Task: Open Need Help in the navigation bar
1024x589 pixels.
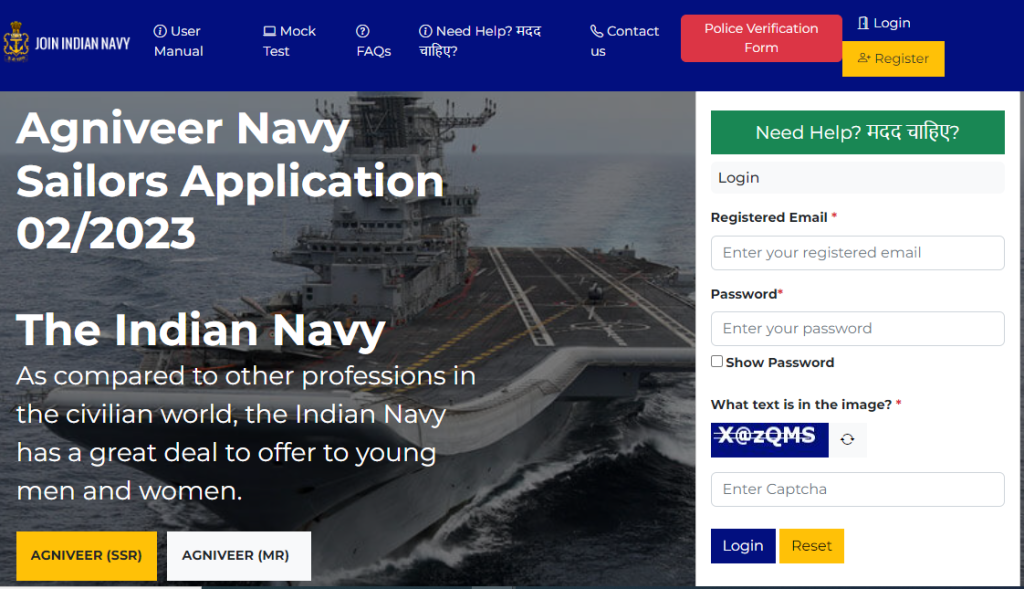Action: coord(479,41)
